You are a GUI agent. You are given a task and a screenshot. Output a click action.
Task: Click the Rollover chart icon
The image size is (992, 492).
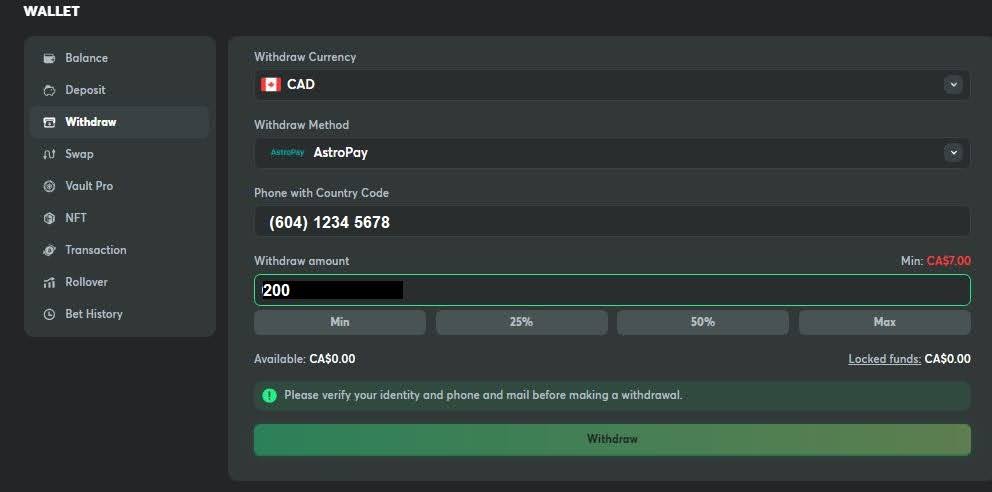click(x=49, y=282)
